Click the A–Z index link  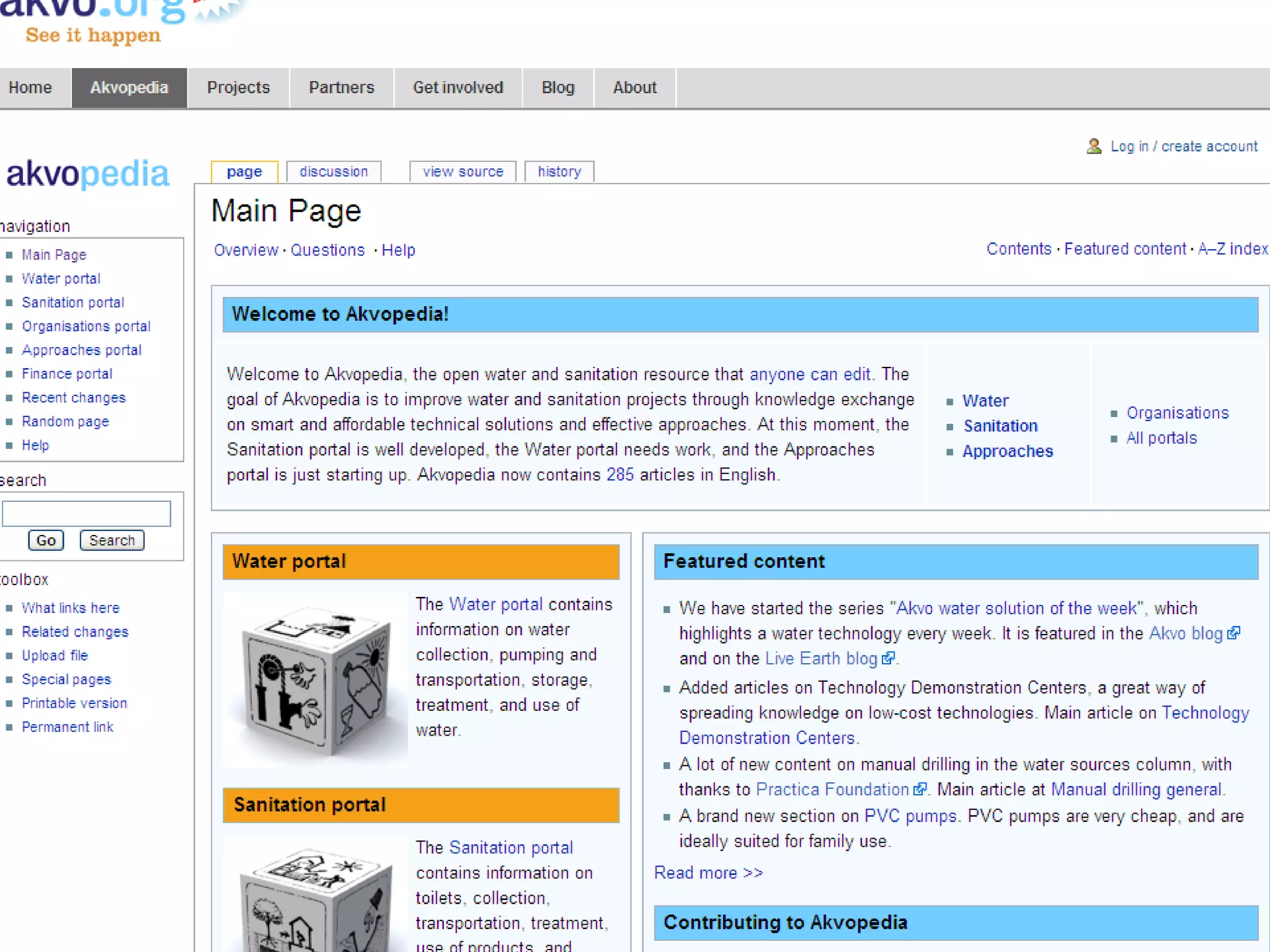(x=1232, y=249)
